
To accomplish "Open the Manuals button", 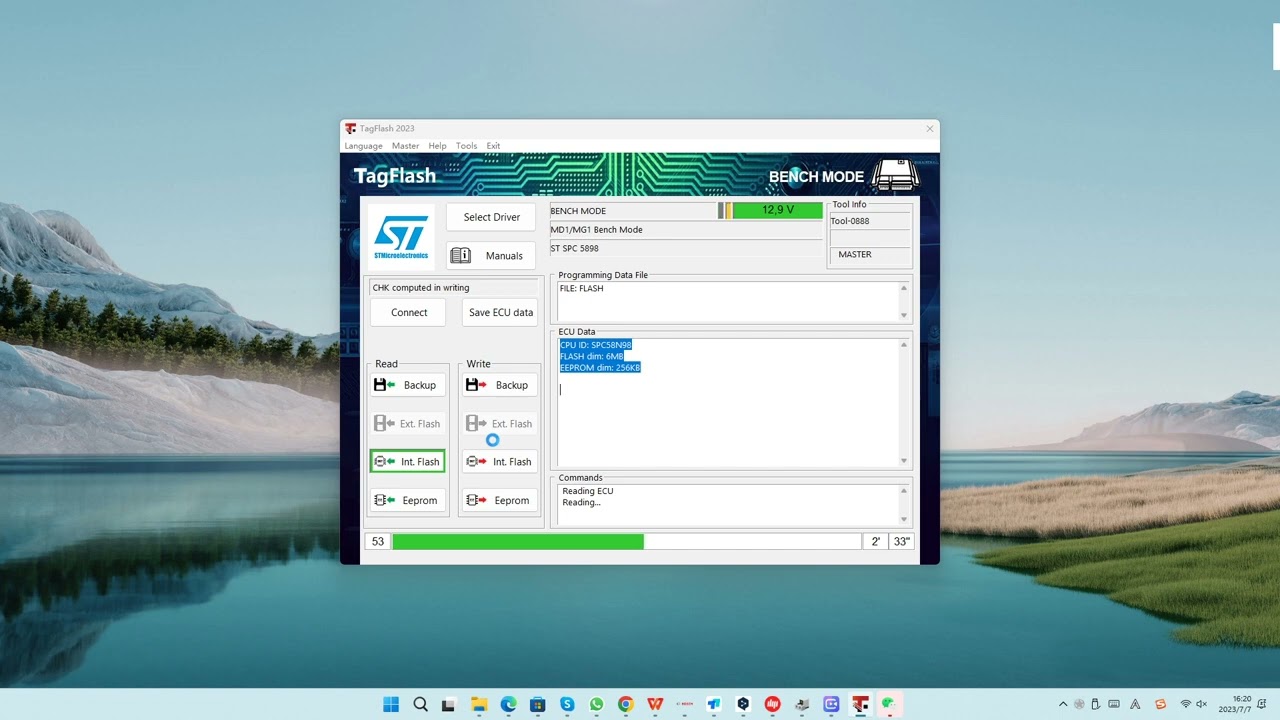I will coord(491,255).
